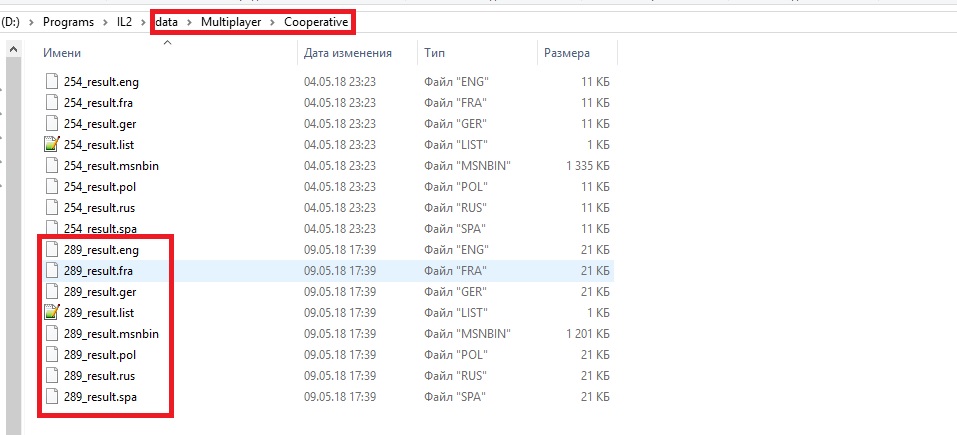Expand the chevron after Multiplayer breadcrumb
The height and width of the screenshot is (435, 957).
point(273,23)
